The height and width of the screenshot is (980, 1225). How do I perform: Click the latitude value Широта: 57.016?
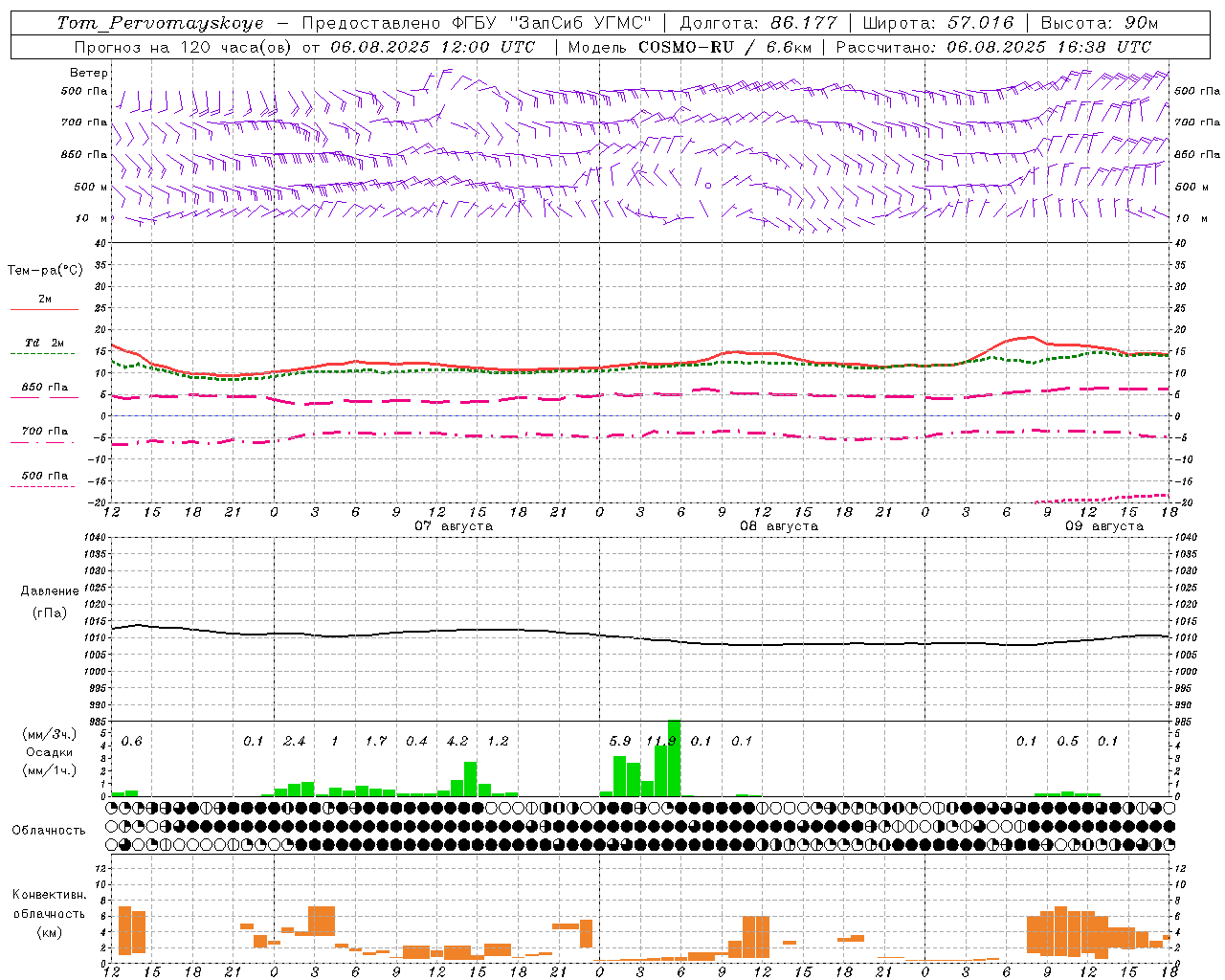[x=938, y=23]
